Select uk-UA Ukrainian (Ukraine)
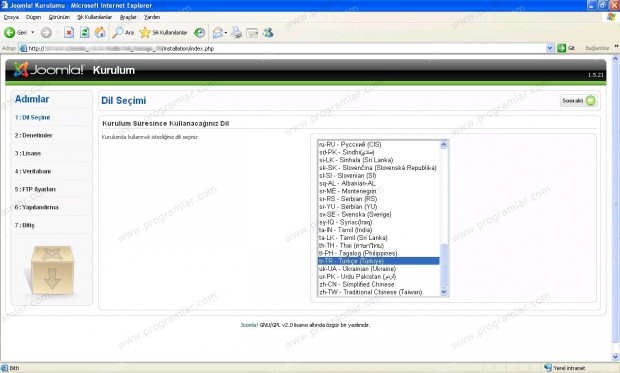Viewport: 620px width, 373px height. tap(379, 269)
